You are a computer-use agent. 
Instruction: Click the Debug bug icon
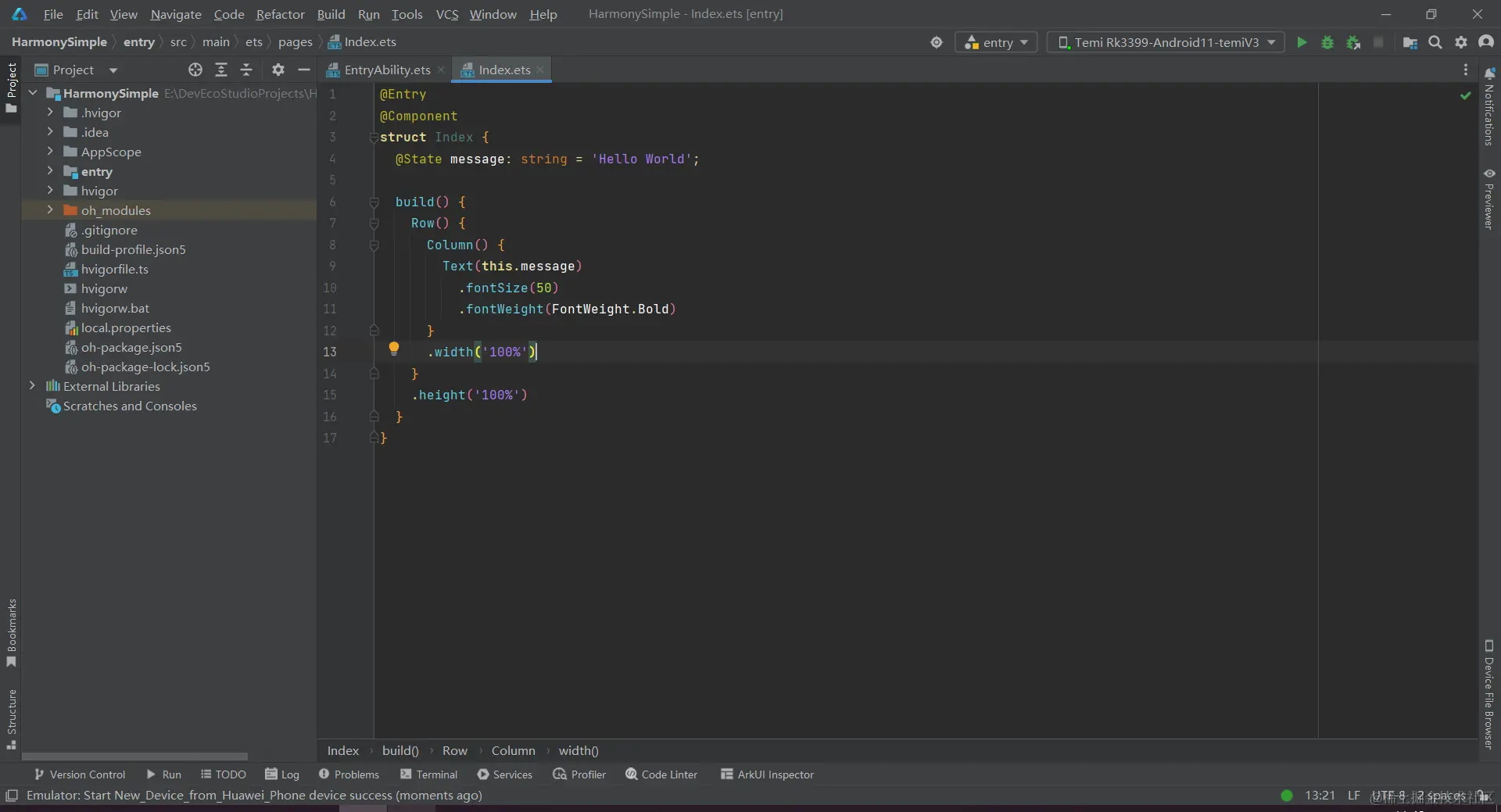(1327, 42)
